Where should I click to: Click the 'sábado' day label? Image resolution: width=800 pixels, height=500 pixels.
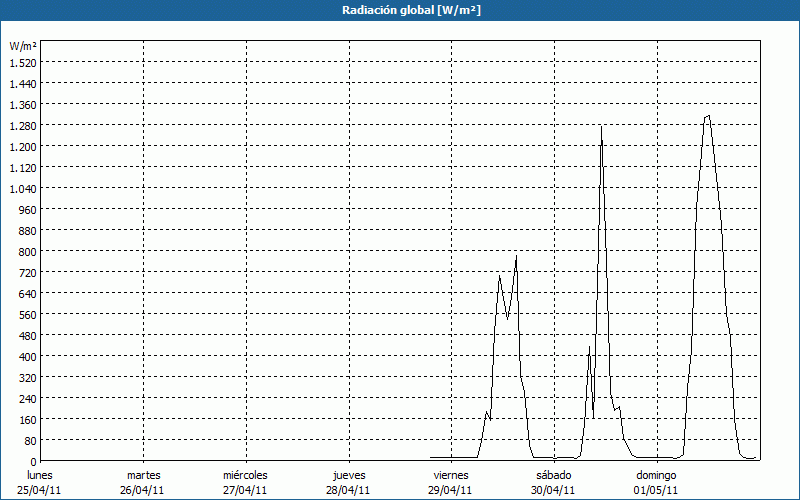click(554, 475)
